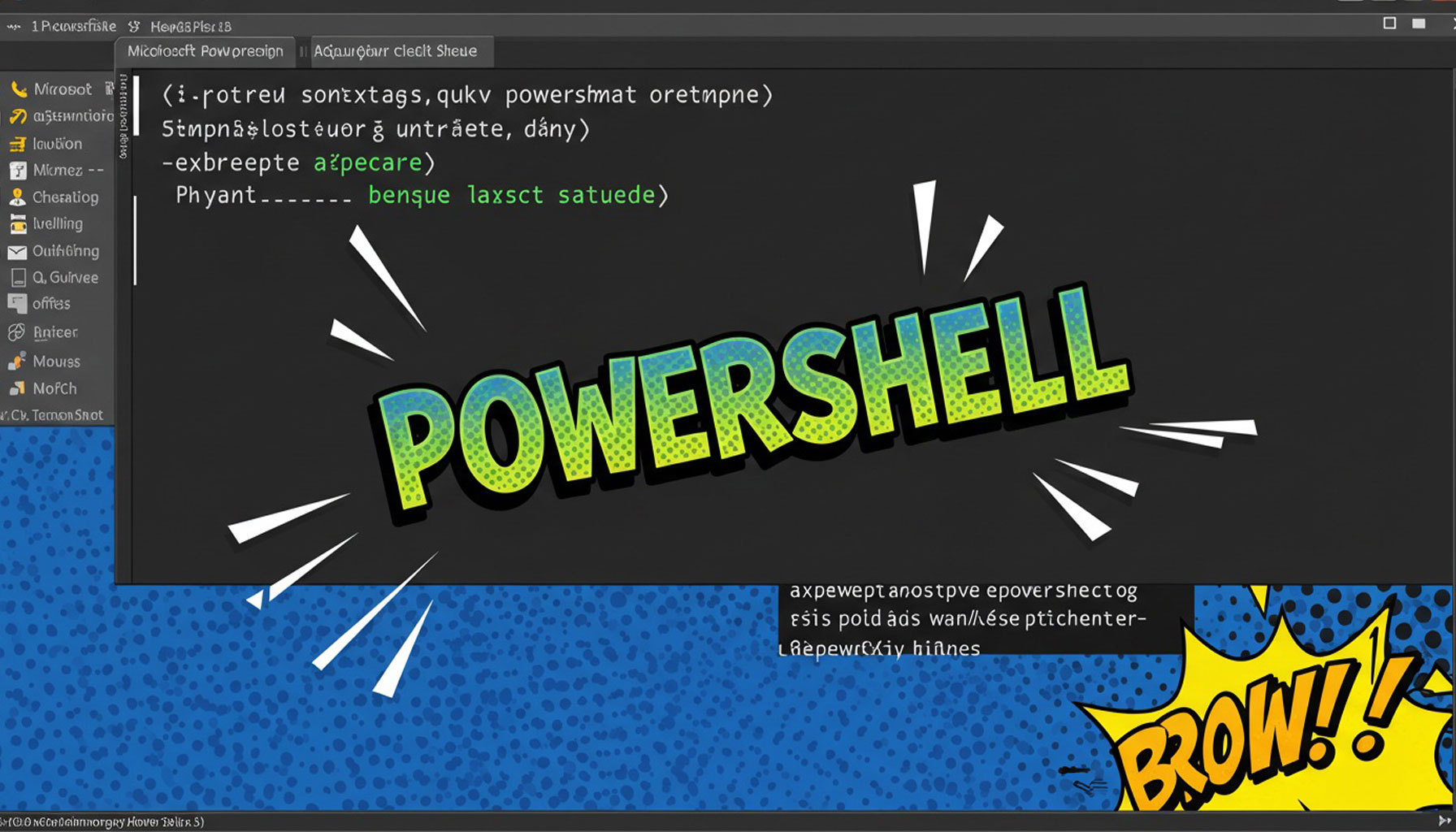Open the envelope icon beside Ouifiohng

pyautogui.click(x=17, y=252)
